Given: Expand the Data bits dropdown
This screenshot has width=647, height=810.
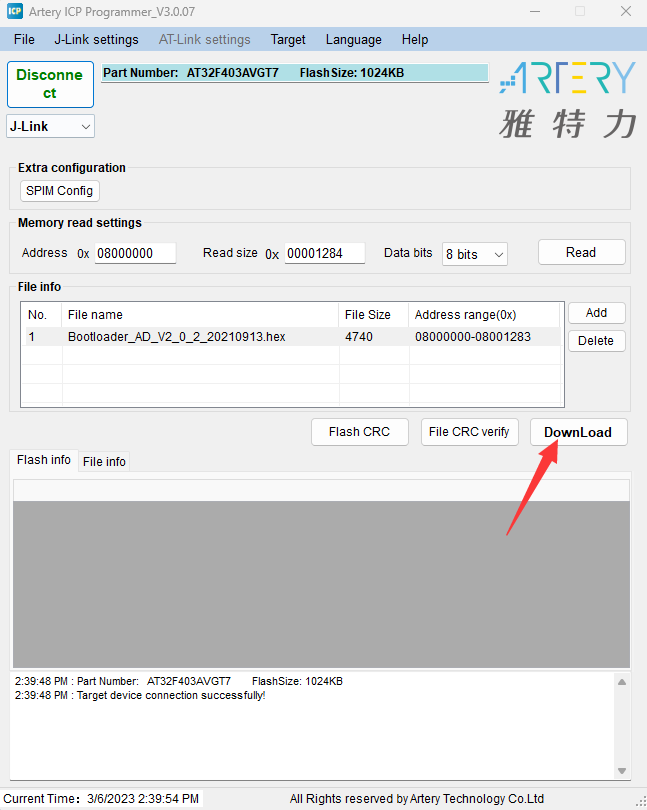Looking at the screenshot, I should 475,254.
